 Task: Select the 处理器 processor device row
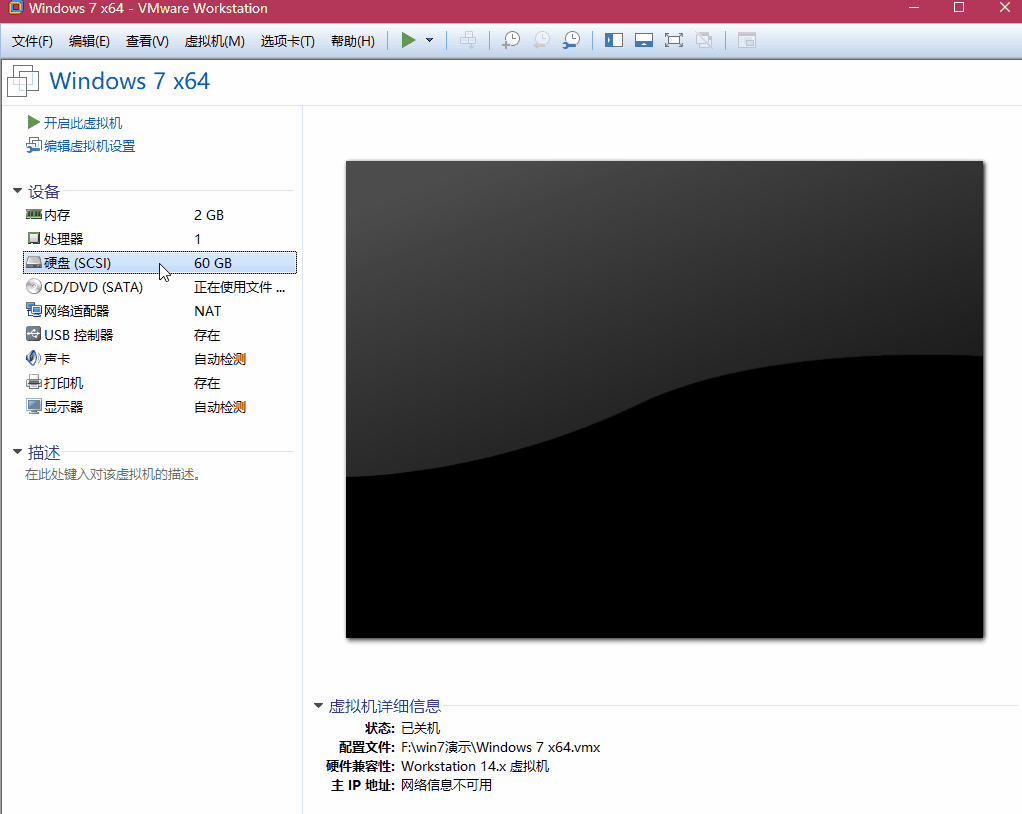click(160, 239)
